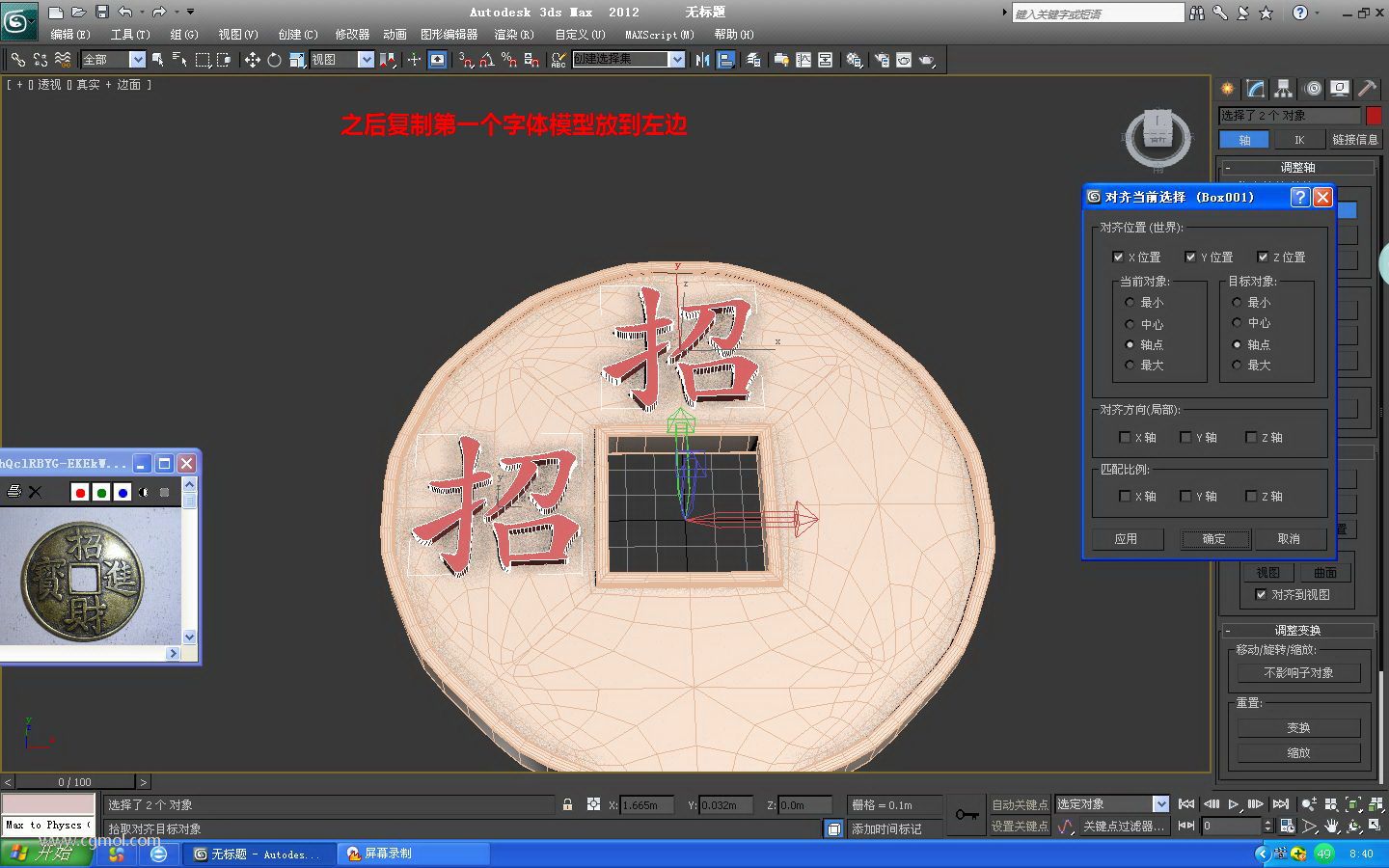Open the 全部 selection filter dropdown
Screen dimensions: 1389x868
pyautogui.click(x=138, y=60)
